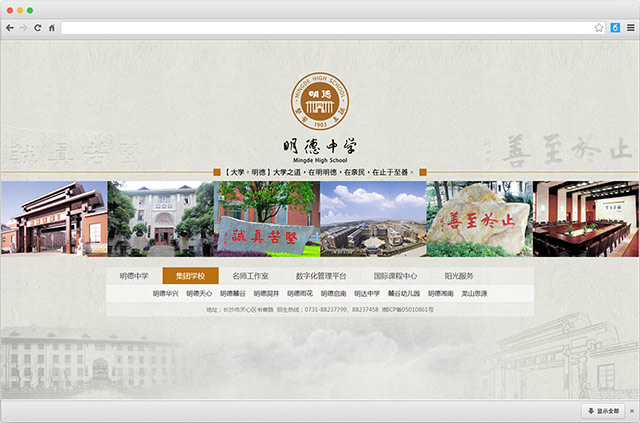Click the 显示全部 downloads button
Screen dimensions: 640x423
[x=603, y=411]
